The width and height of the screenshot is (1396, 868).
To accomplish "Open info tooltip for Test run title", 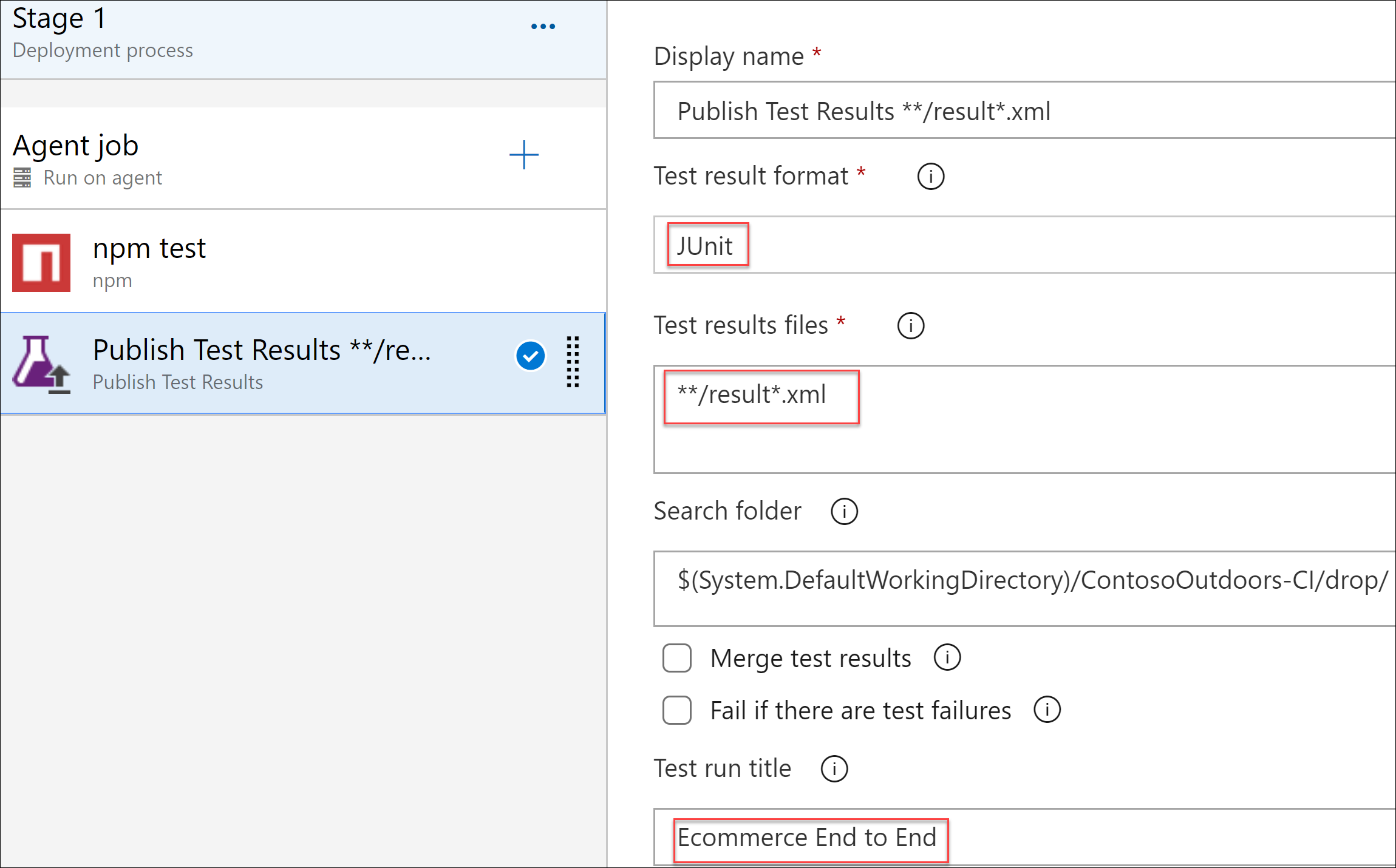I will pyautogui.click(x=834, y=768).
